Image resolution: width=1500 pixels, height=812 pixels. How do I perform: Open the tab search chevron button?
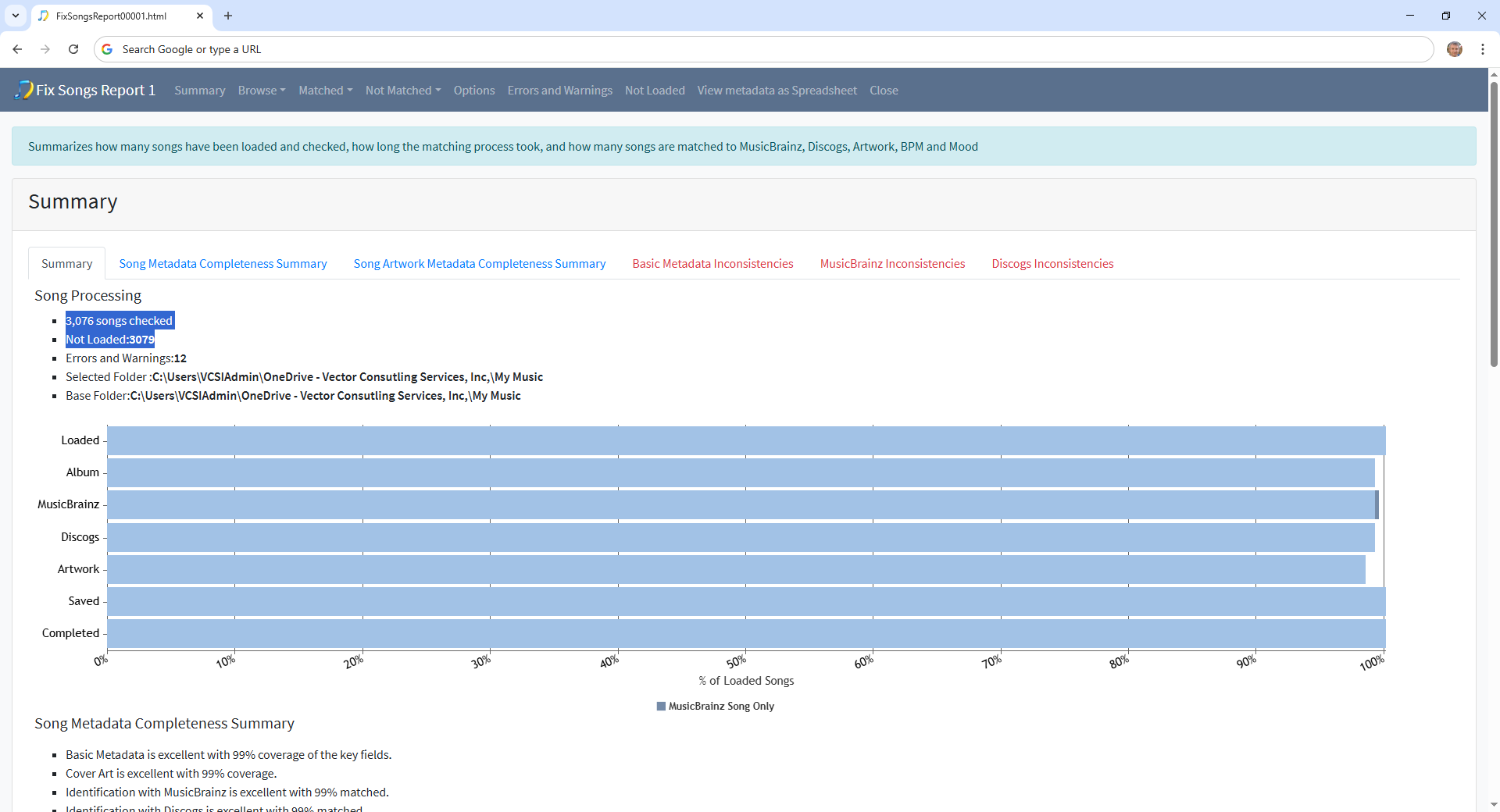click(x=16, y=16)
